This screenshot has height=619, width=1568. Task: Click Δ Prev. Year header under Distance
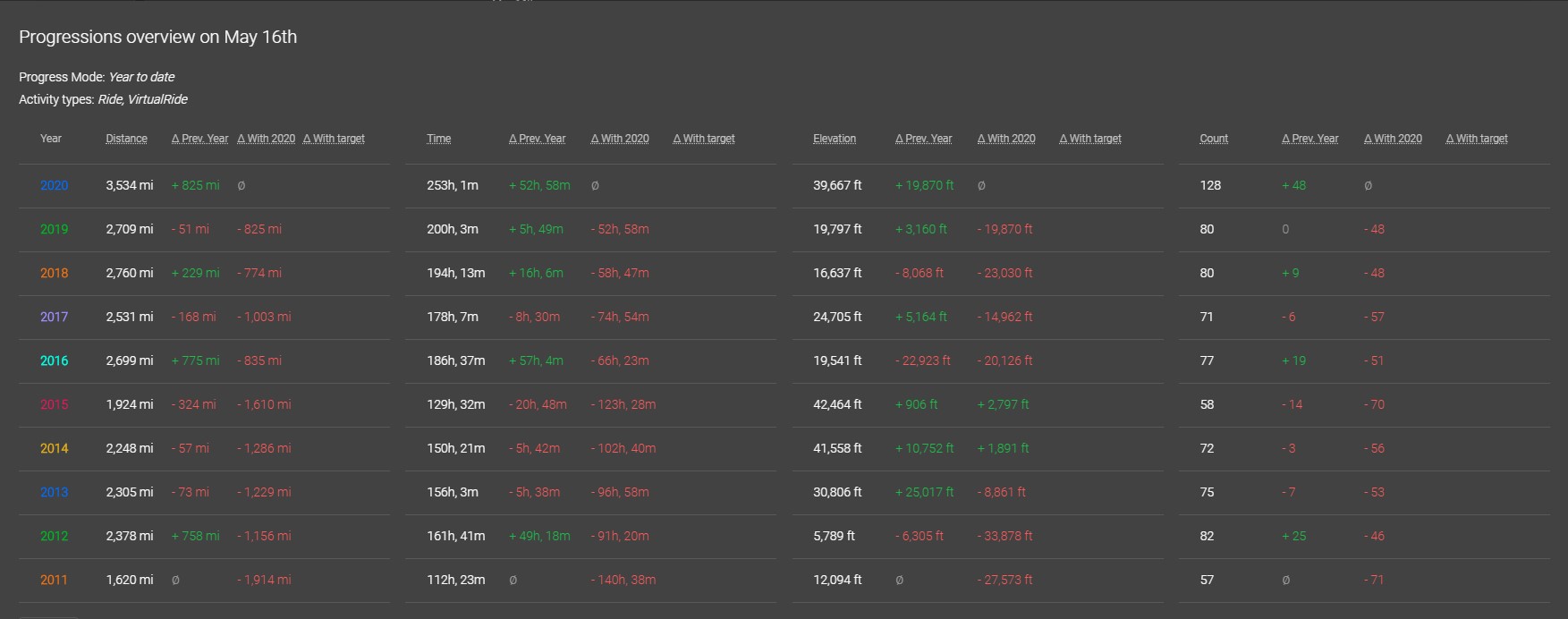pyautogui.click(x=199, y=139)
